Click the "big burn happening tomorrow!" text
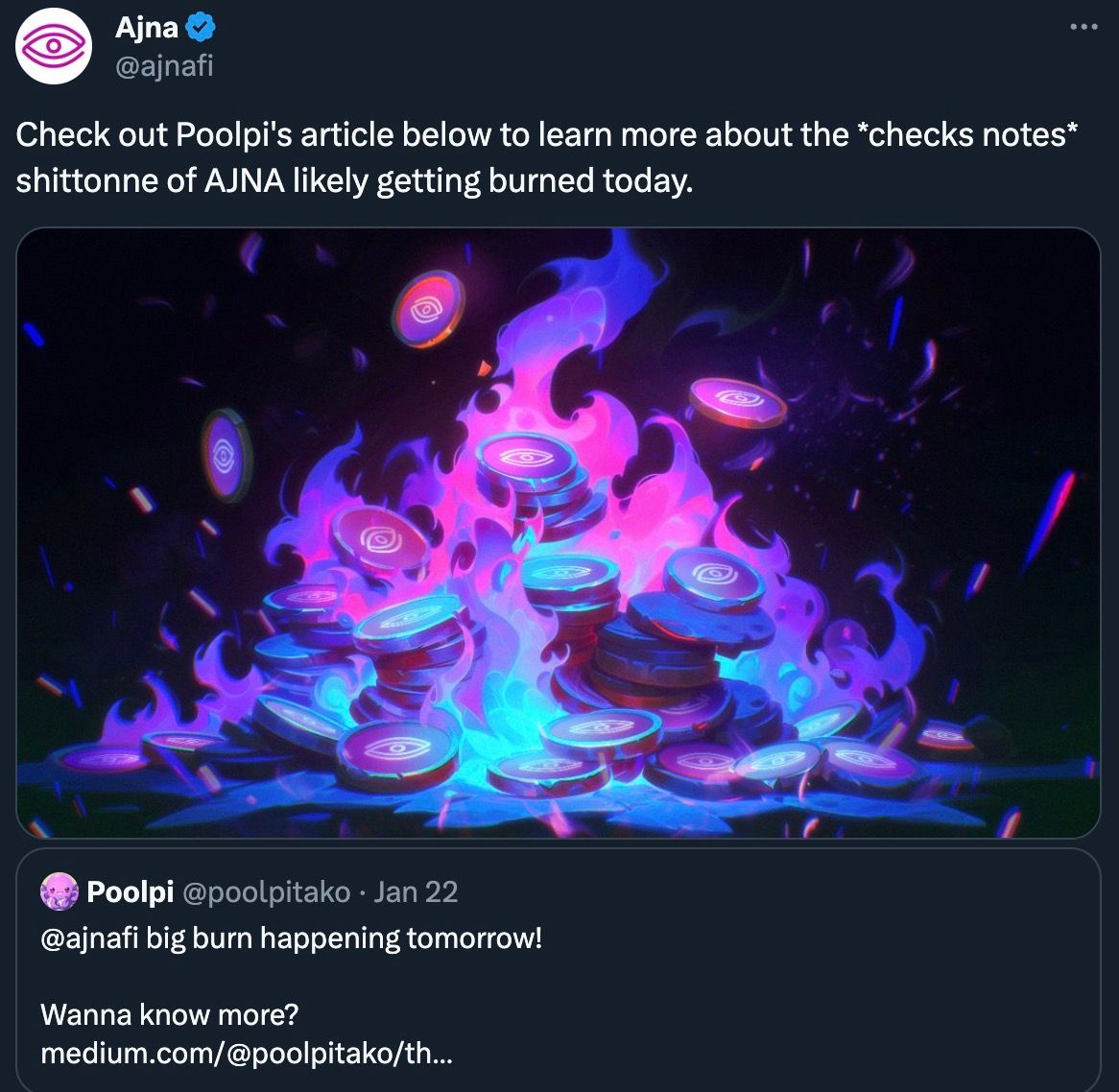 pyautogui.click(x=345, y=938)
